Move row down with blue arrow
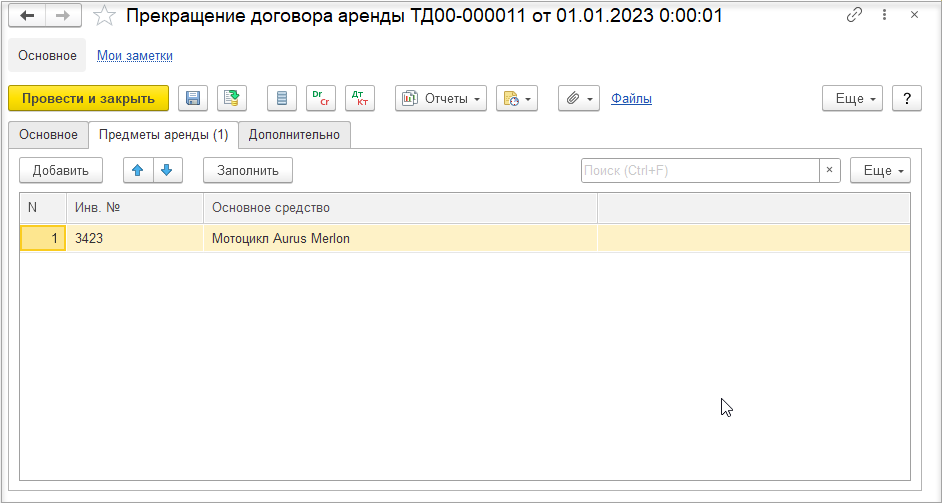The height and width of the screenshot is (503, 942). coord(168,170)
